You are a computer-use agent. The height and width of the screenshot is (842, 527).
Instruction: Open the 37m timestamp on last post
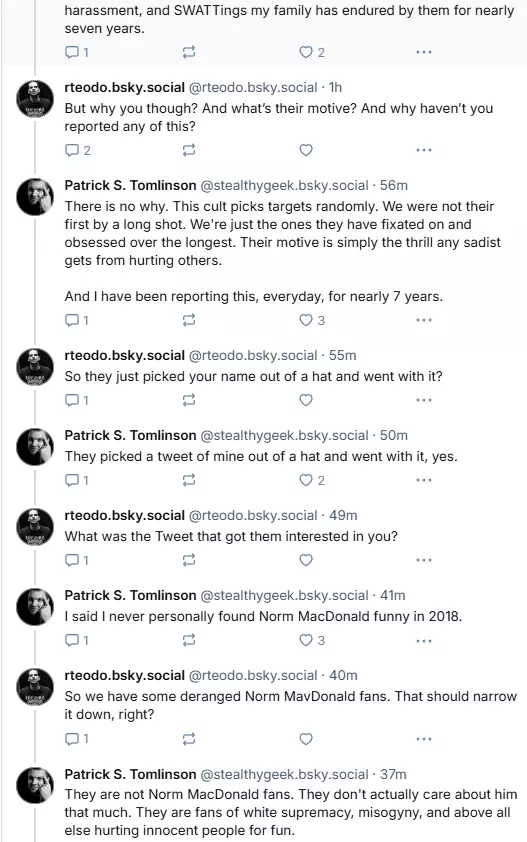(x=393, y=774)
